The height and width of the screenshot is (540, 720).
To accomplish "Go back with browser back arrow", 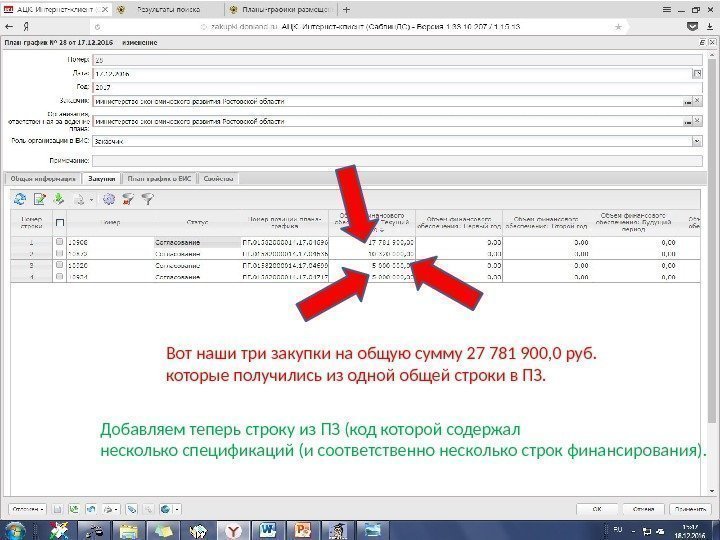I will click(x=8, y=27).
